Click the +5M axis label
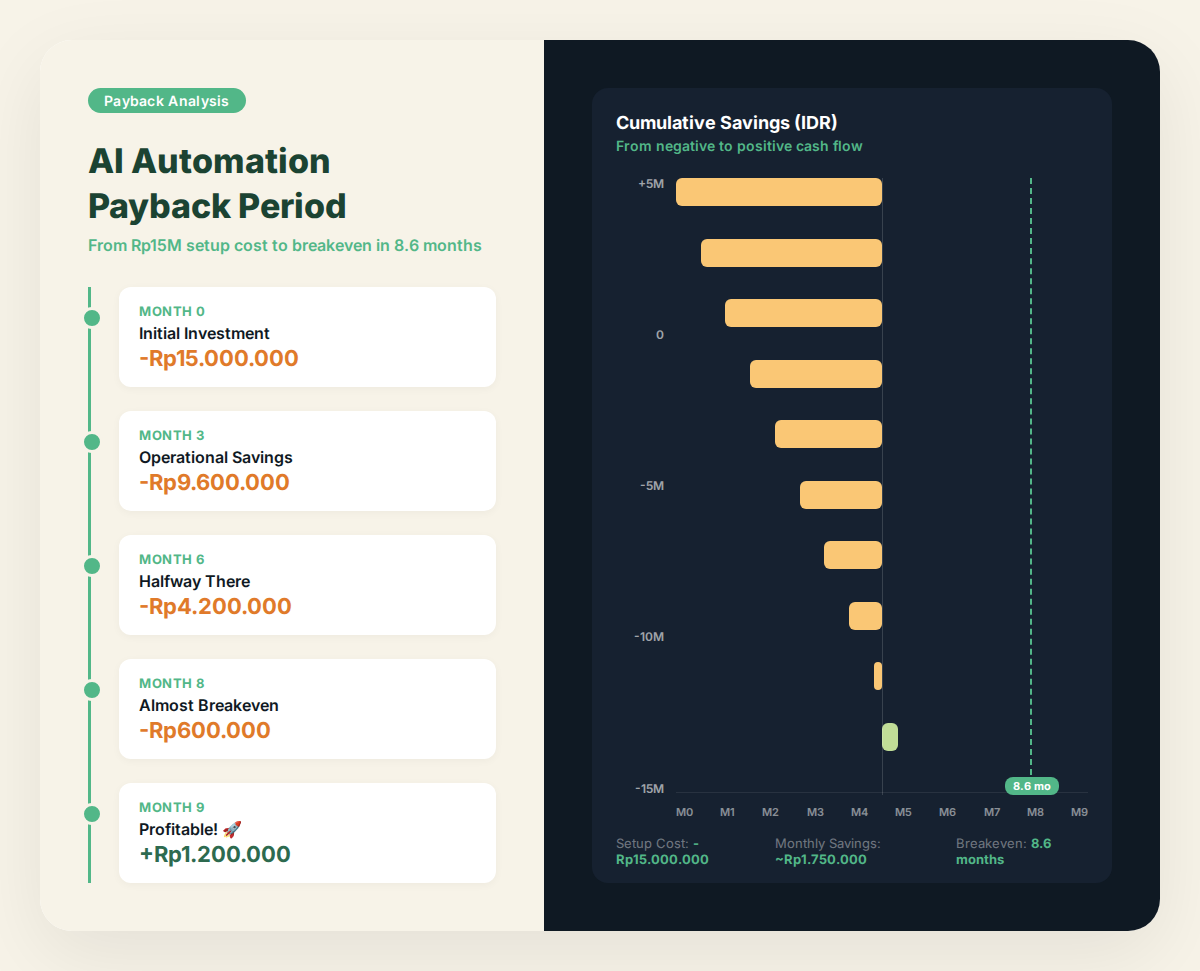 tap(651, 184)
